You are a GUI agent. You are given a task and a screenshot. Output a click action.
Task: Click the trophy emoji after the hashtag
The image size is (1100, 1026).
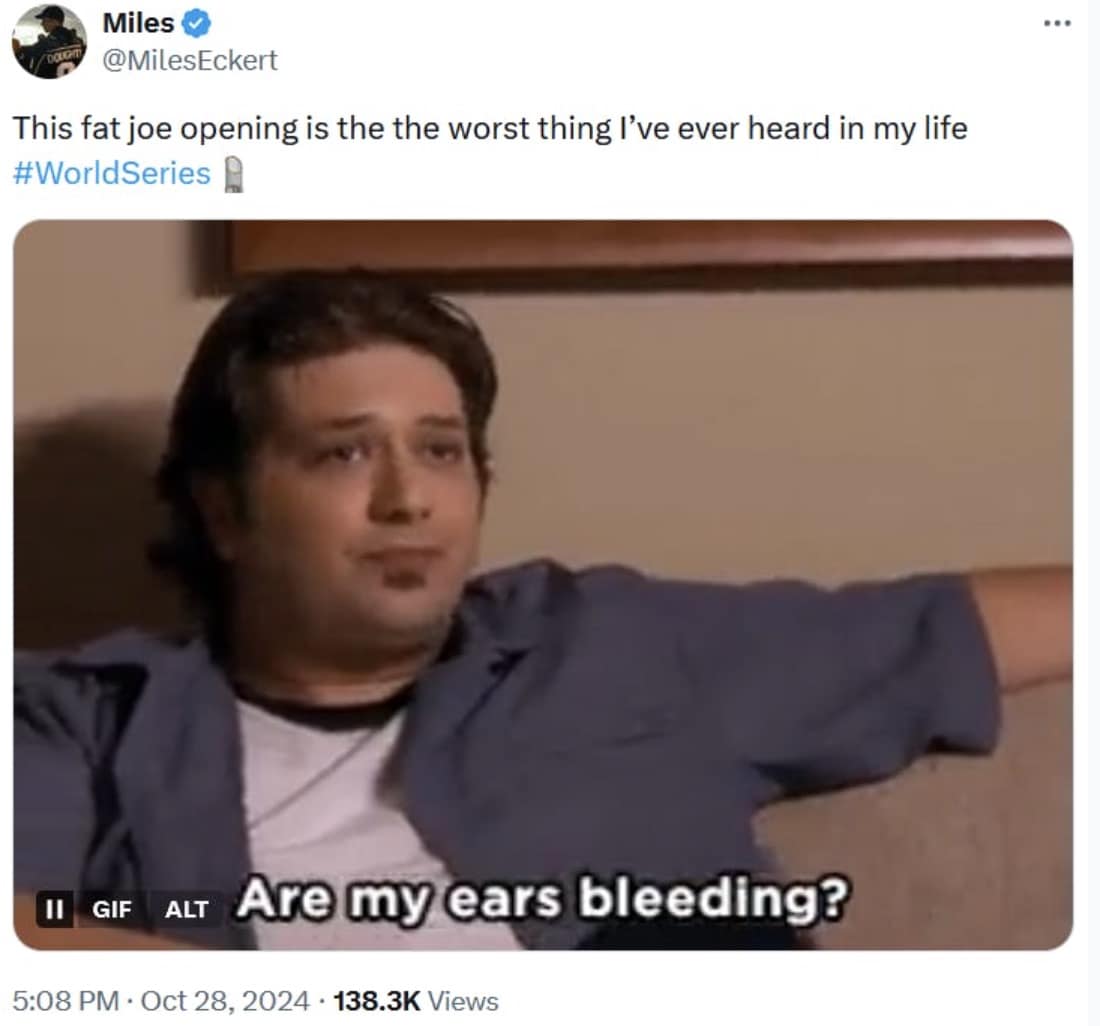[234, 175]
